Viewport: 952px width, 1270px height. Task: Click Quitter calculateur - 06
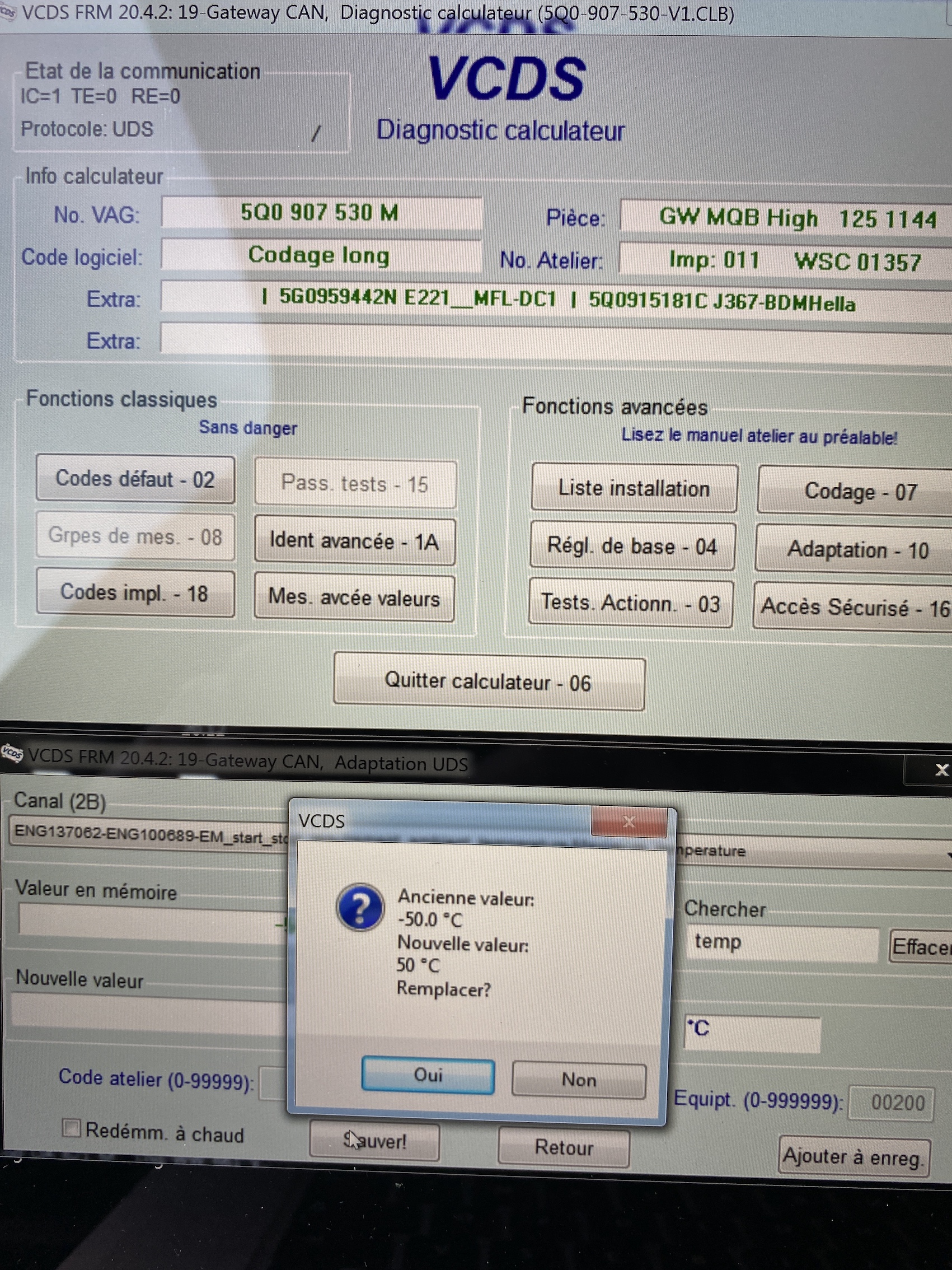click(x=489, y=682)
